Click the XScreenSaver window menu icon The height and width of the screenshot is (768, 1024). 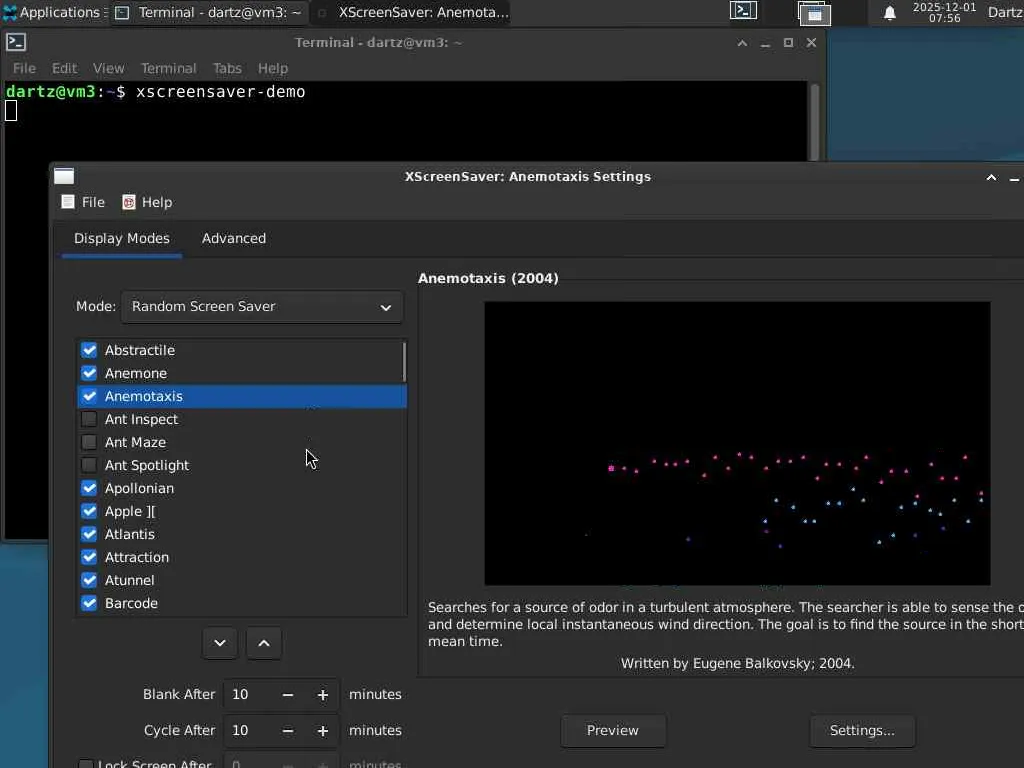[x=64, y=176]
